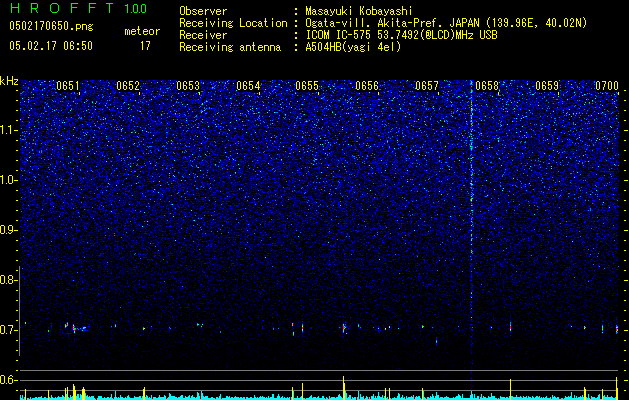Image resolution: width=629 pixels, height=400 pixels.
Task: Click observer name Masayuki Kobayashi
Action: (359, 11)
